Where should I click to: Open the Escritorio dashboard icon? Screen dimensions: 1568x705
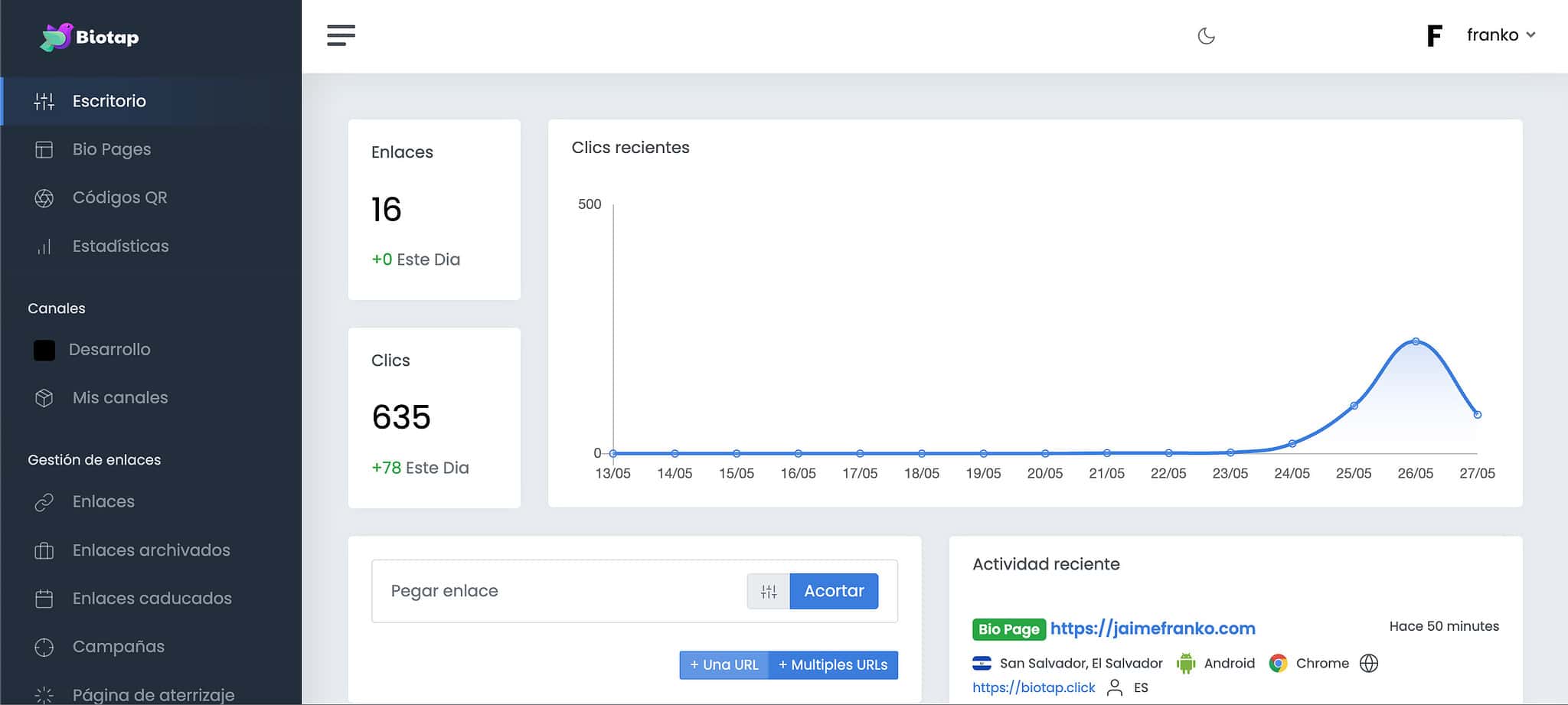click(44, 100)
